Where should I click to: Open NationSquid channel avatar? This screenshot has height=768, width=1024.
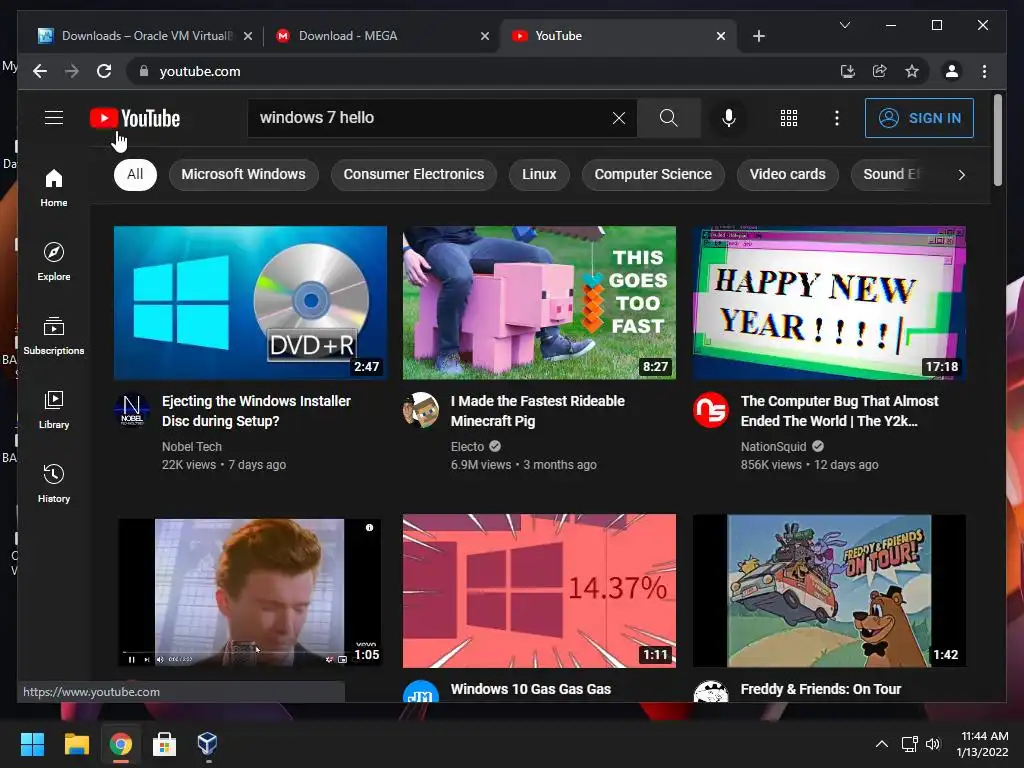(711, 410)
